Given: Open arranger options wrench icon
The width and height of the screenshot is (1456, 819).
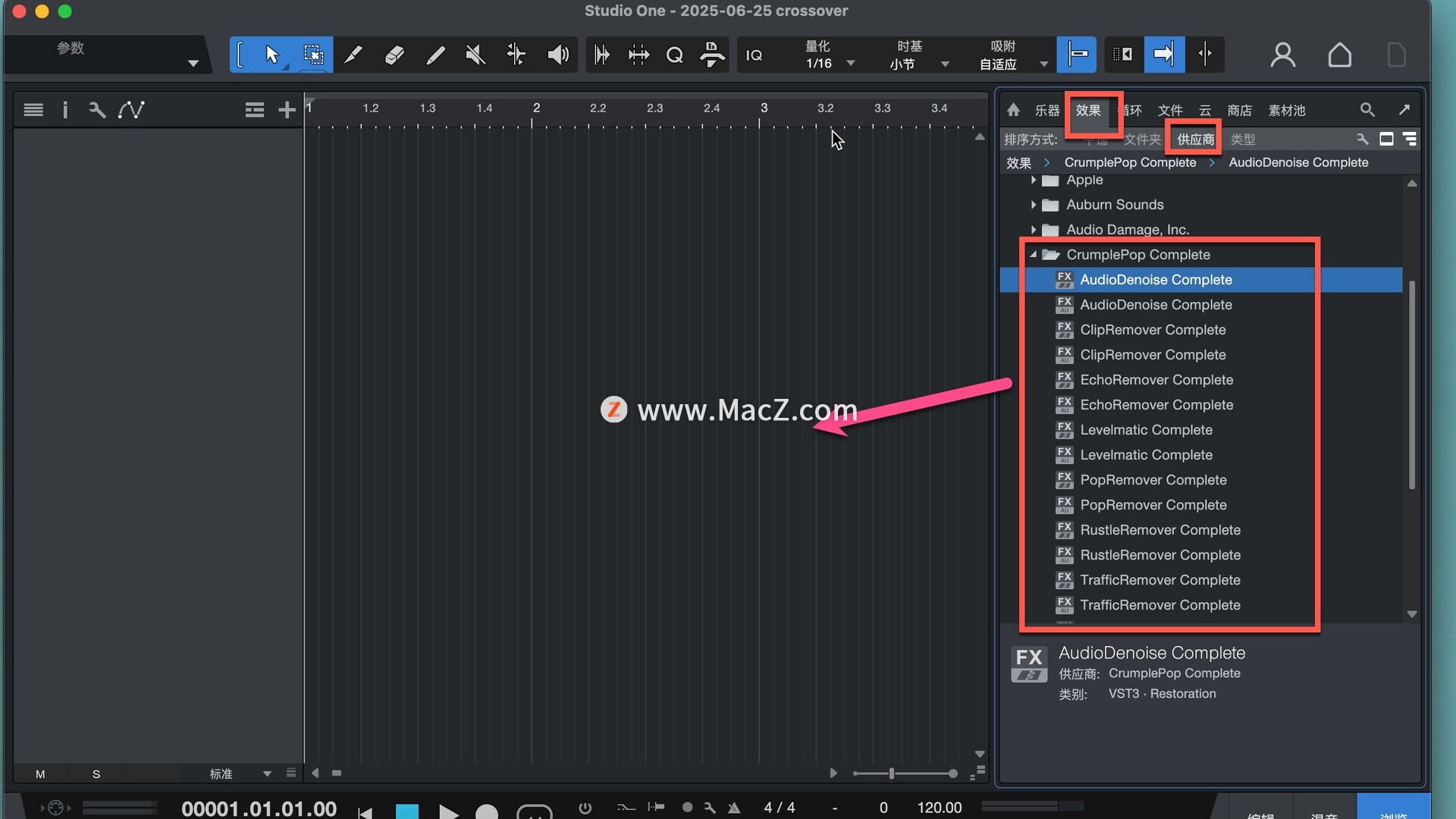Looking at the screenshot, I should [x=97, y=110].
